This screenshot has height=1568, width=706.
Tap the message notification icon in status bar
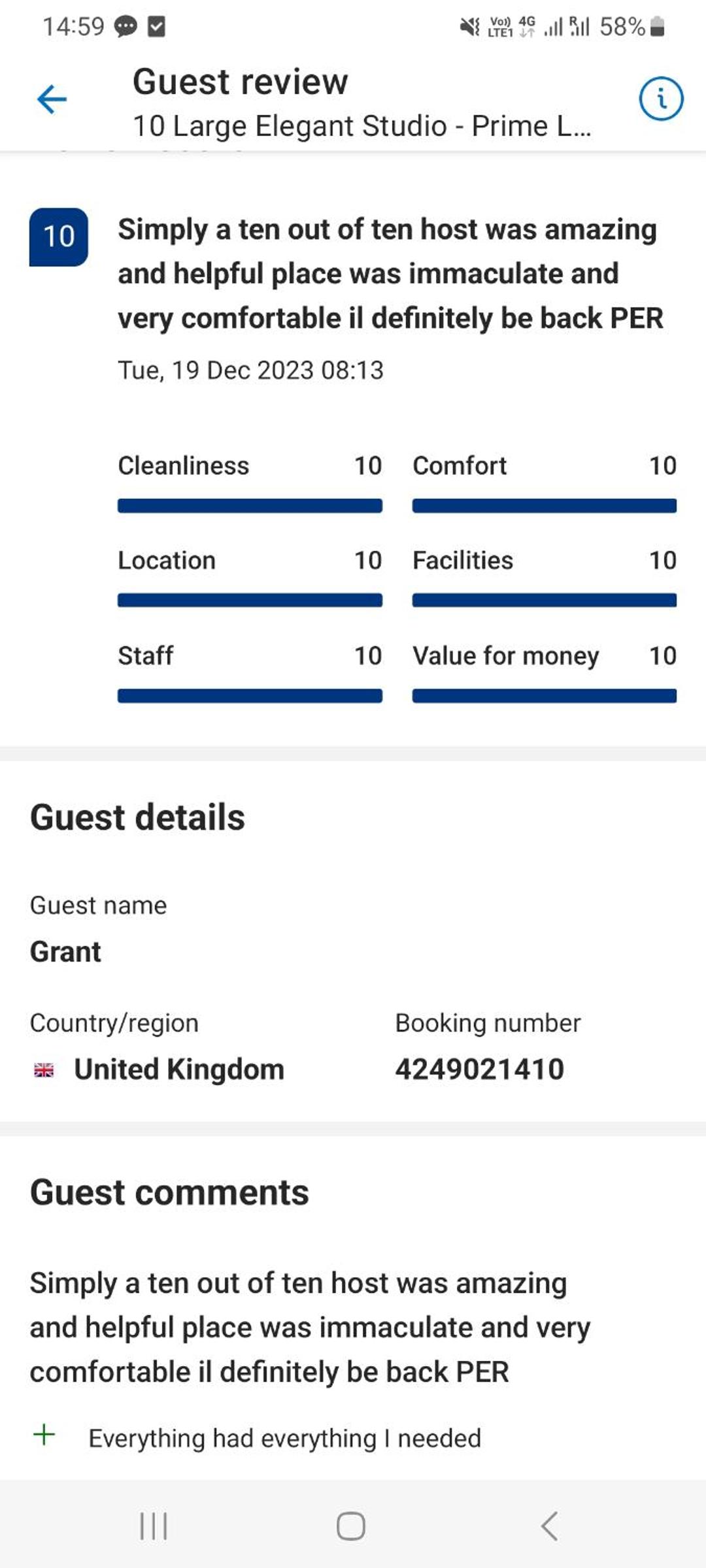[126, 27]
